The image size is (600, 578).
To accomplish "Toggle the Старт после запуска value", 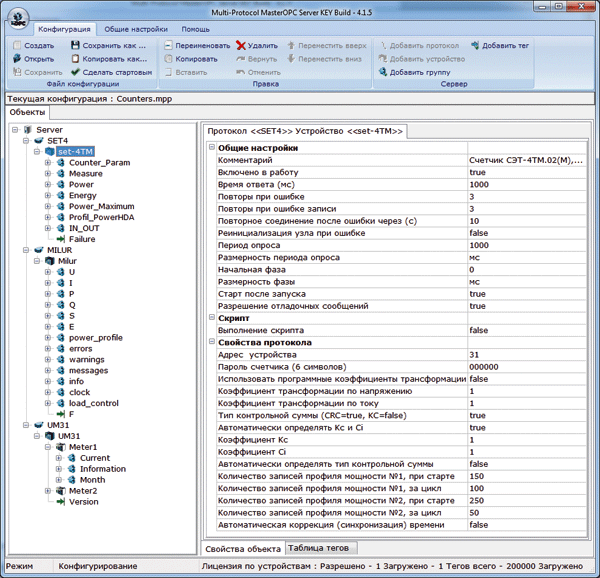I will point(527,294).
